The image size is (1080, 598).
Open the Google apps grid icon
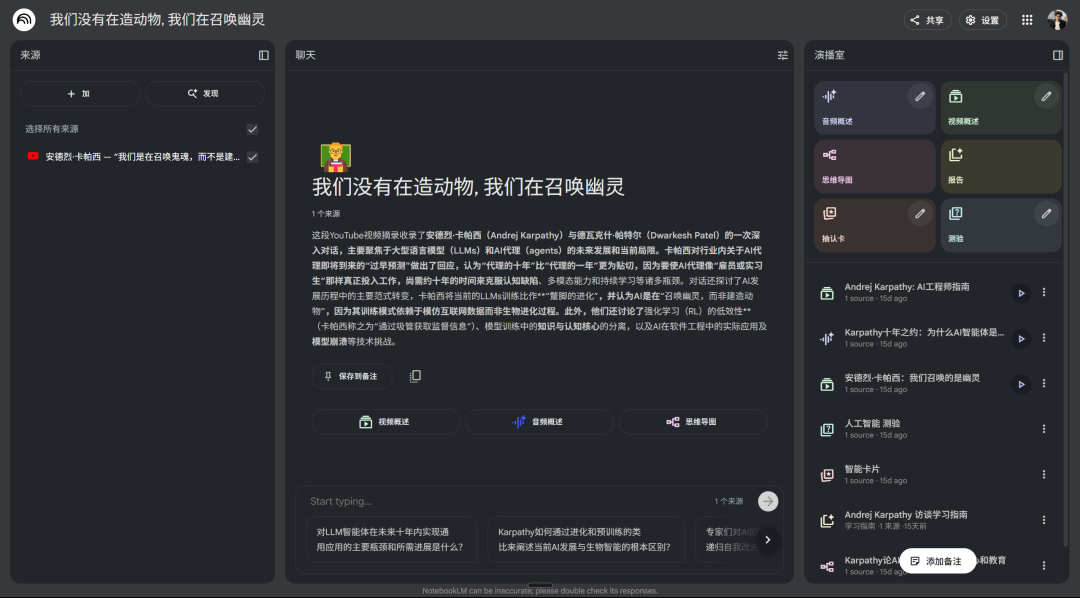tap(1027, 20)
